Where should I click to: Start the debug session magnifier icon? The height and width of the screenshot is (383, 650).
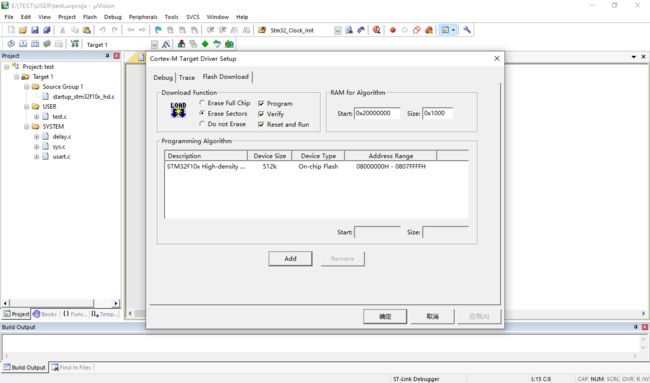[x=376, y=30]
